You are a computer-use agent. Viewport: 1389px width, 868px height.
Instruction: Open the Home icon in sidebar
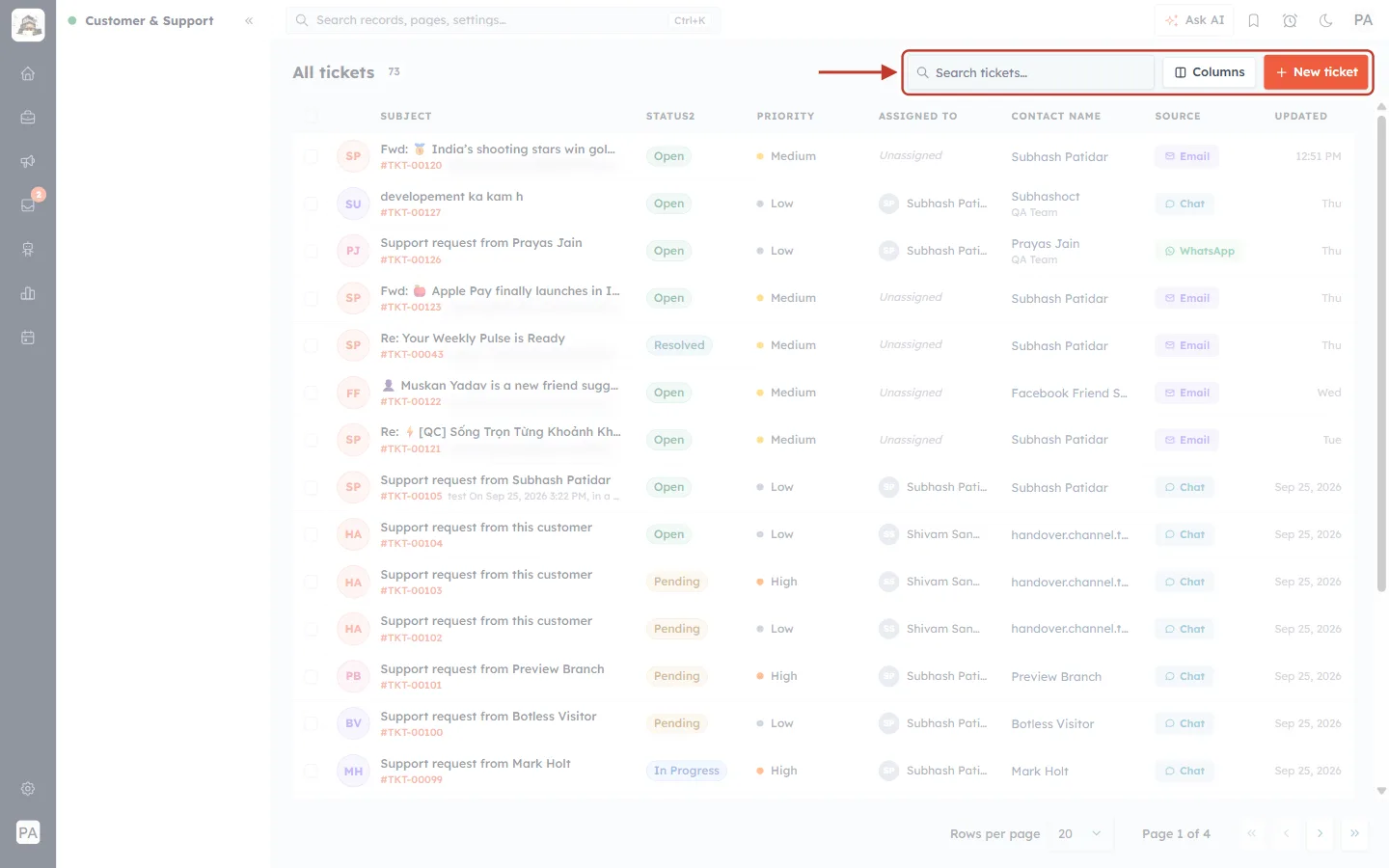pyautogui.click(x=28, y=73)
